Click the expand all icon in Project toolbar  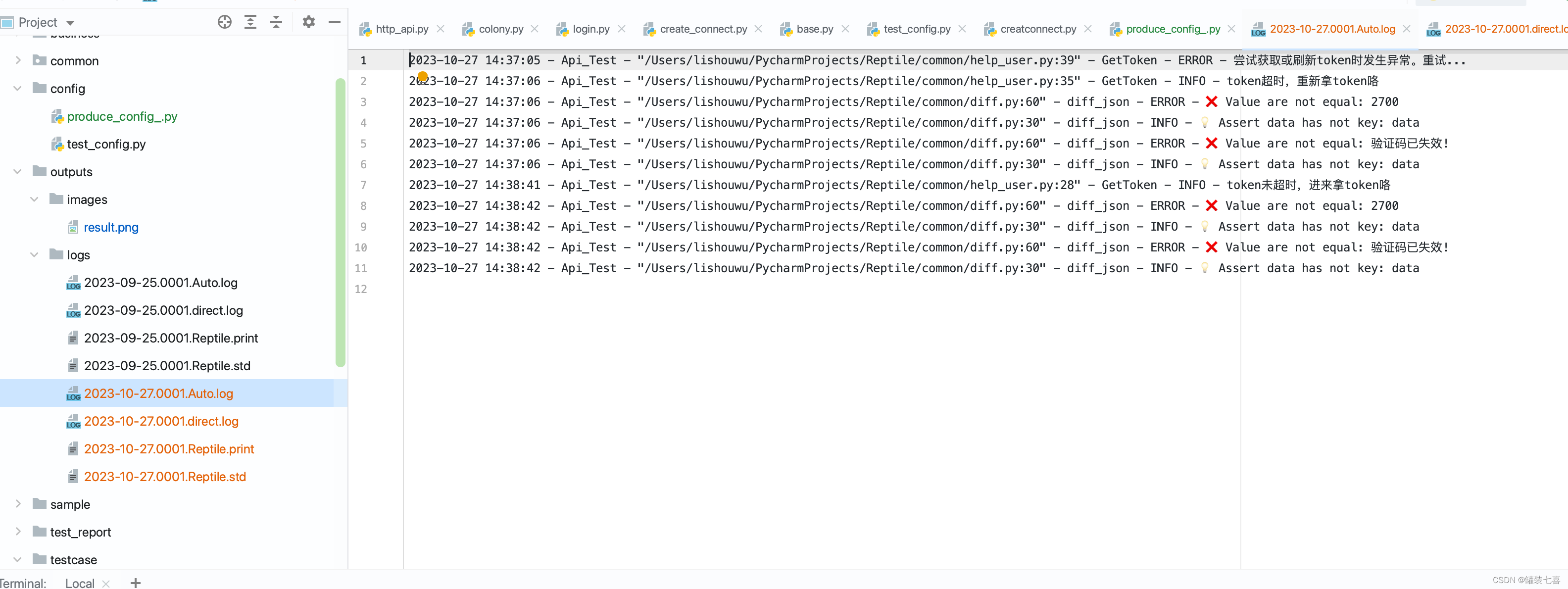[250, 22]
